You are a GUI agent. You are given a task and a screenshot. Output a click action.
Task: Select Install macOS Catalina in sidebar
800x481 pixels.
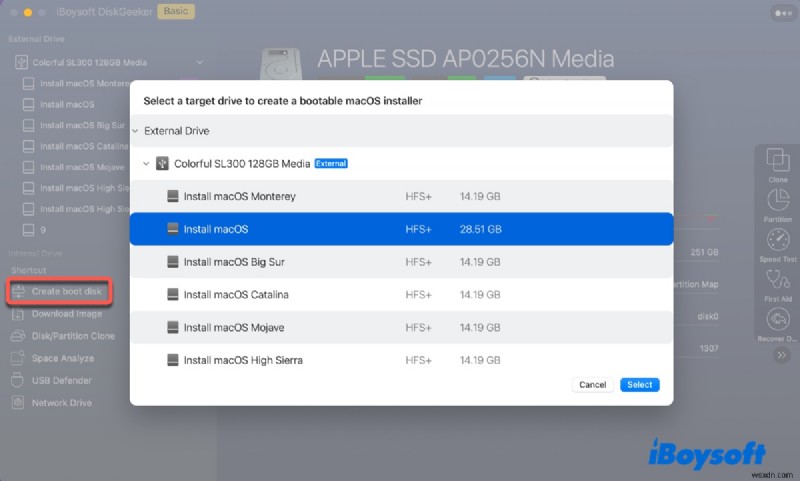click(x=84, y=146)
